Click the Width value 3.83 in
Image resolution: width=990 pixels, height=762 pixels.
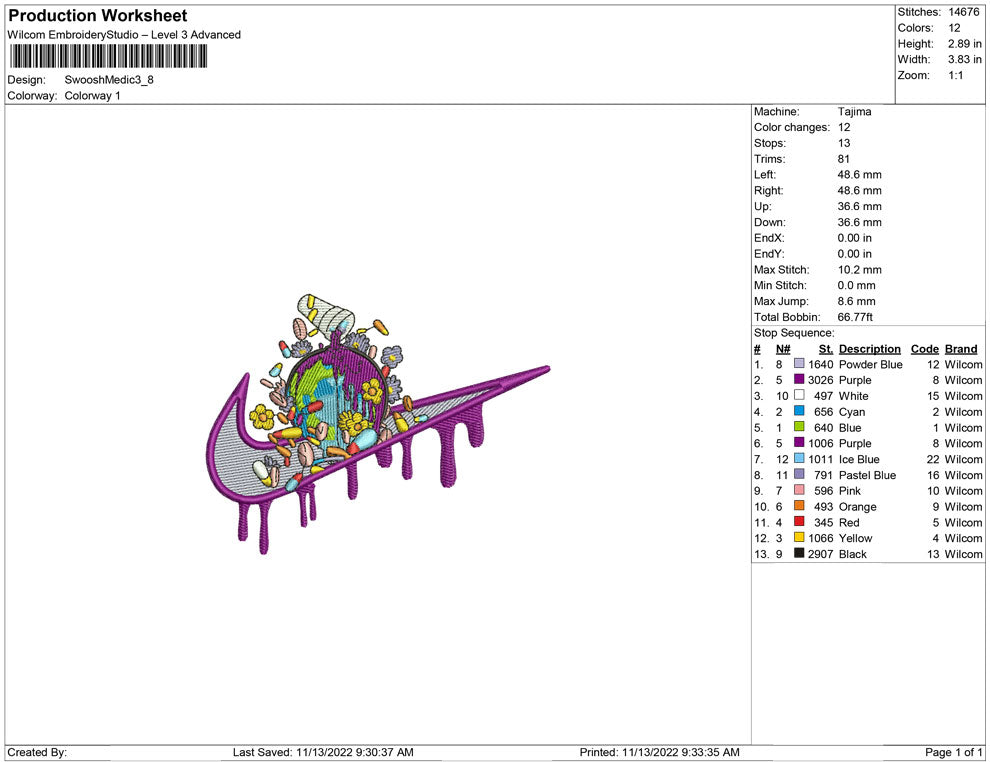tap(965, 59)
